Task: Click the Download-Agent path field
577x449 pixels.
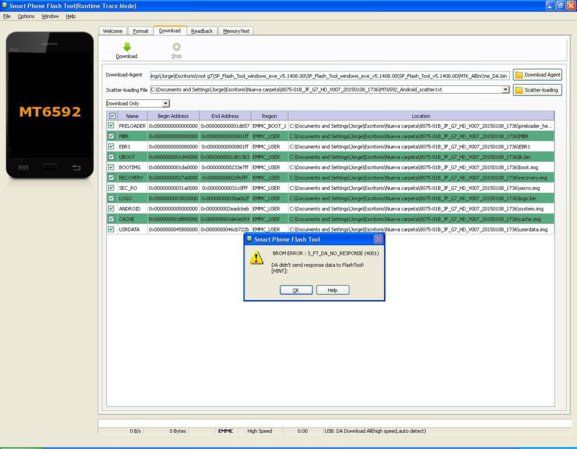Action: click(330, 75)
